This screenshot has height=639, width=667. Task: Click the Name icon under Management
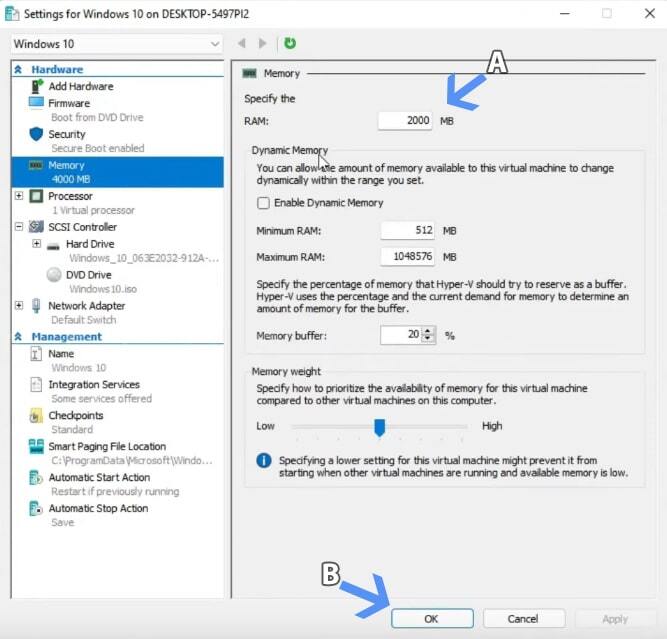click(x=36, y=354)
